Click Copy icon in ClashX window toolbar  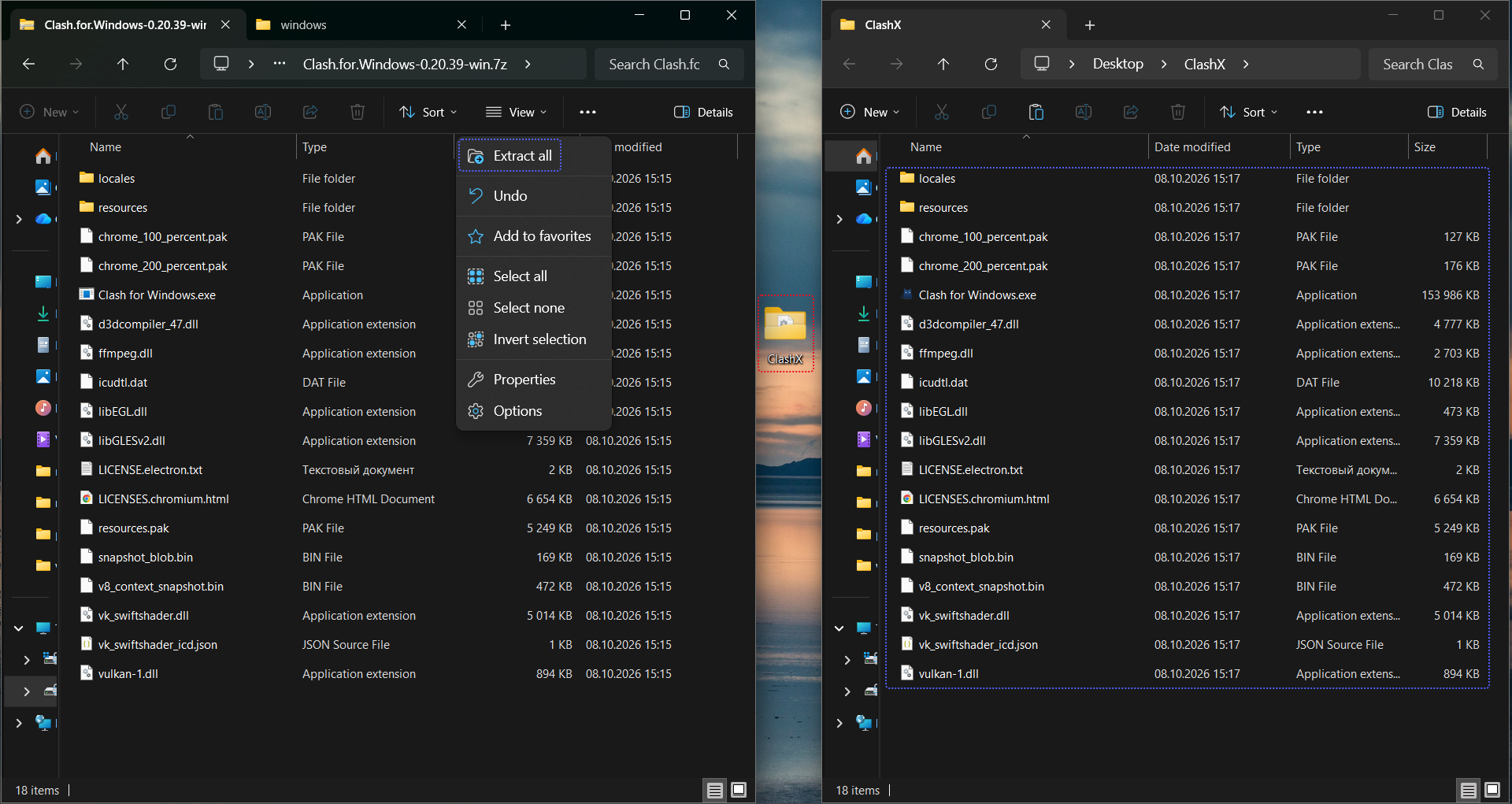989,112
